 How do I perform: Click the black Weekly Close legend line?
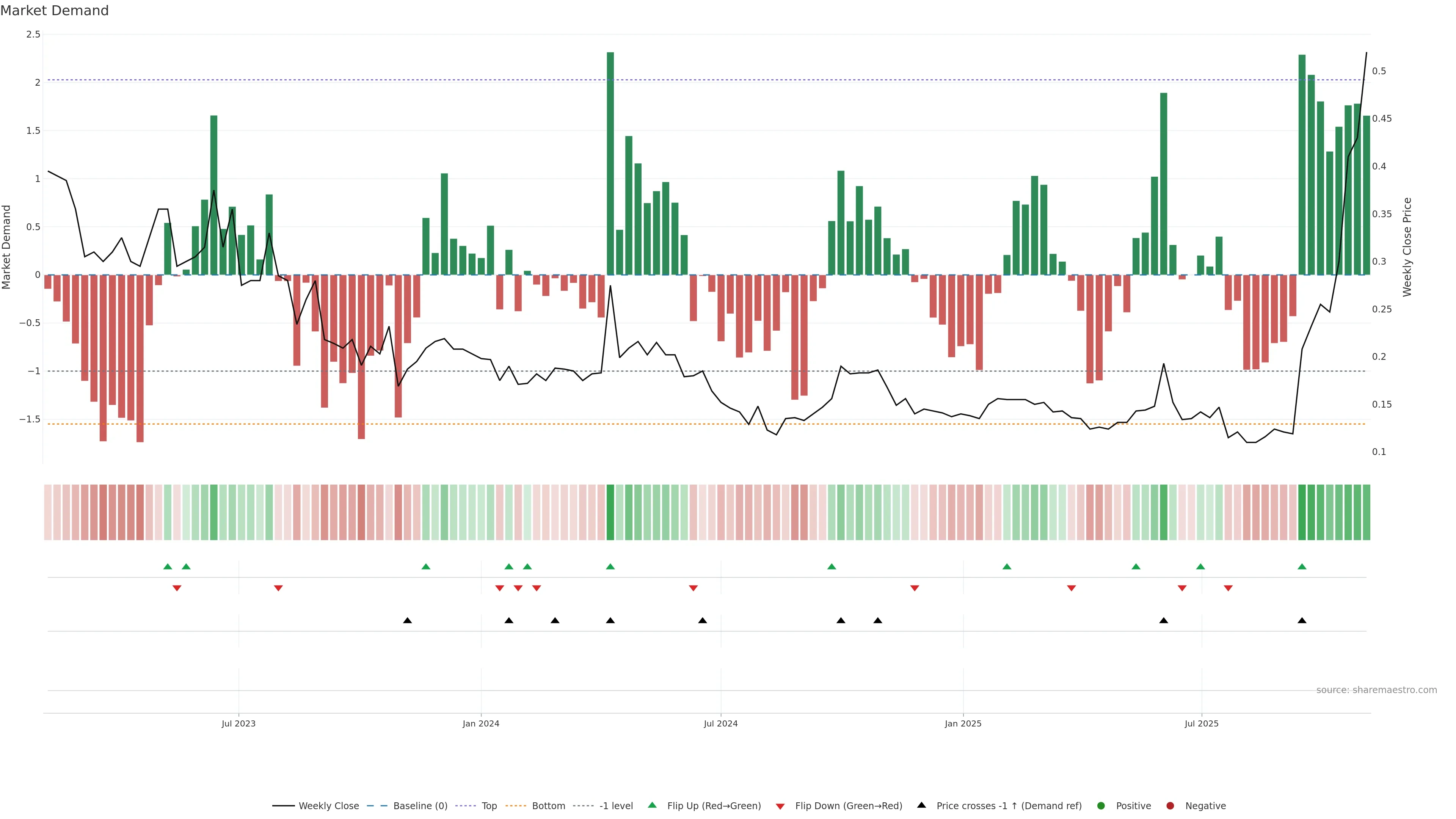[283, 805]
